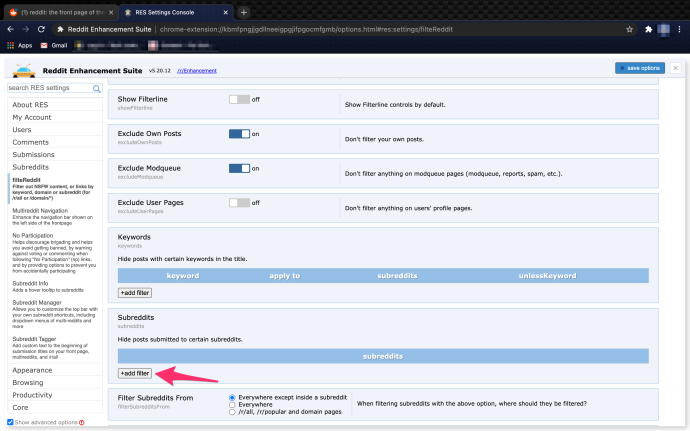Click the RES search magnifier icon
Viewport: 690px width, 431px height.
[96, 88]
